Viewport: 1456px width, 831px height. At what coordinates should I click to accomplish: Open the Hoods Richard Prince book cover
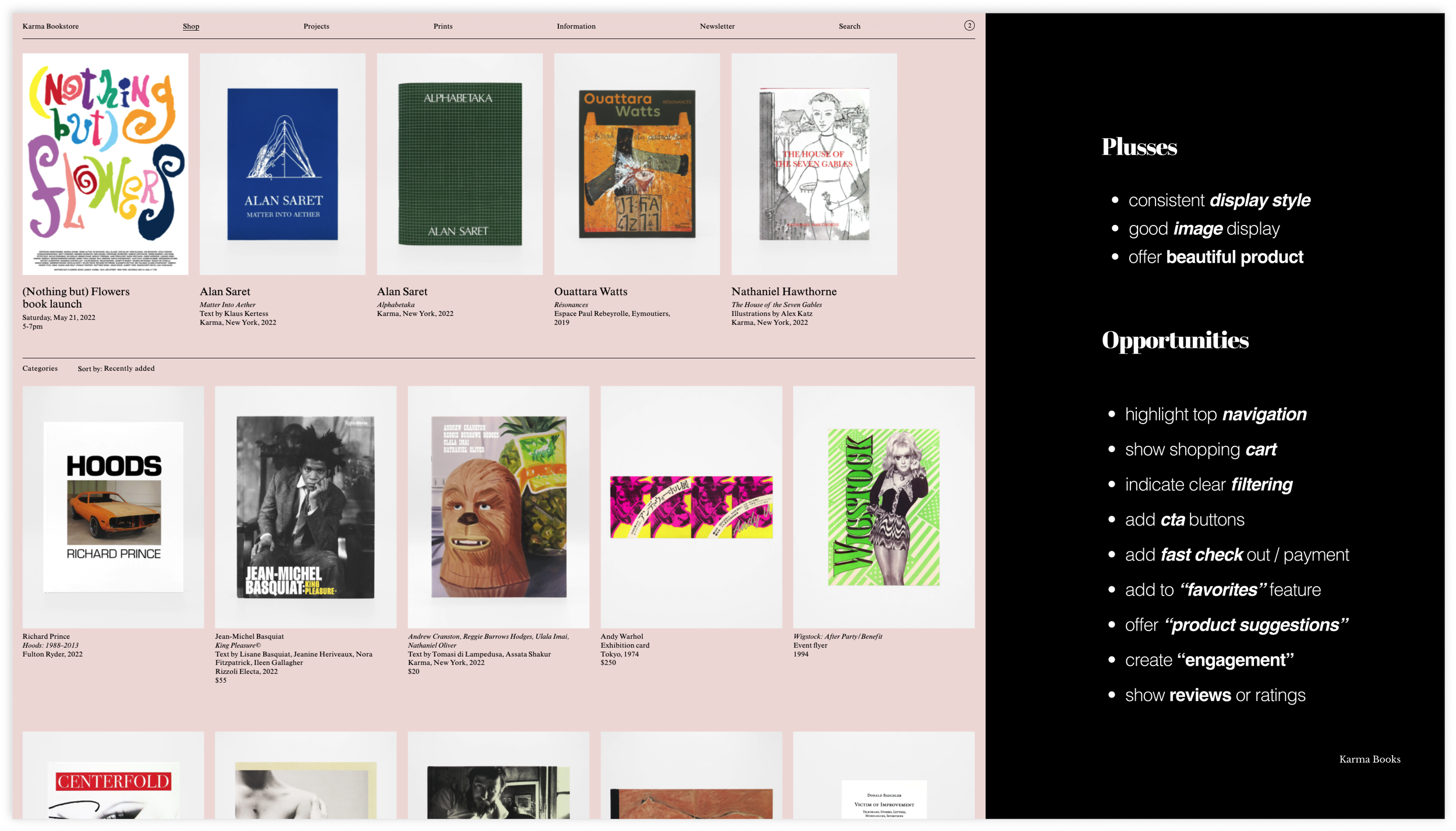(113, 507)
